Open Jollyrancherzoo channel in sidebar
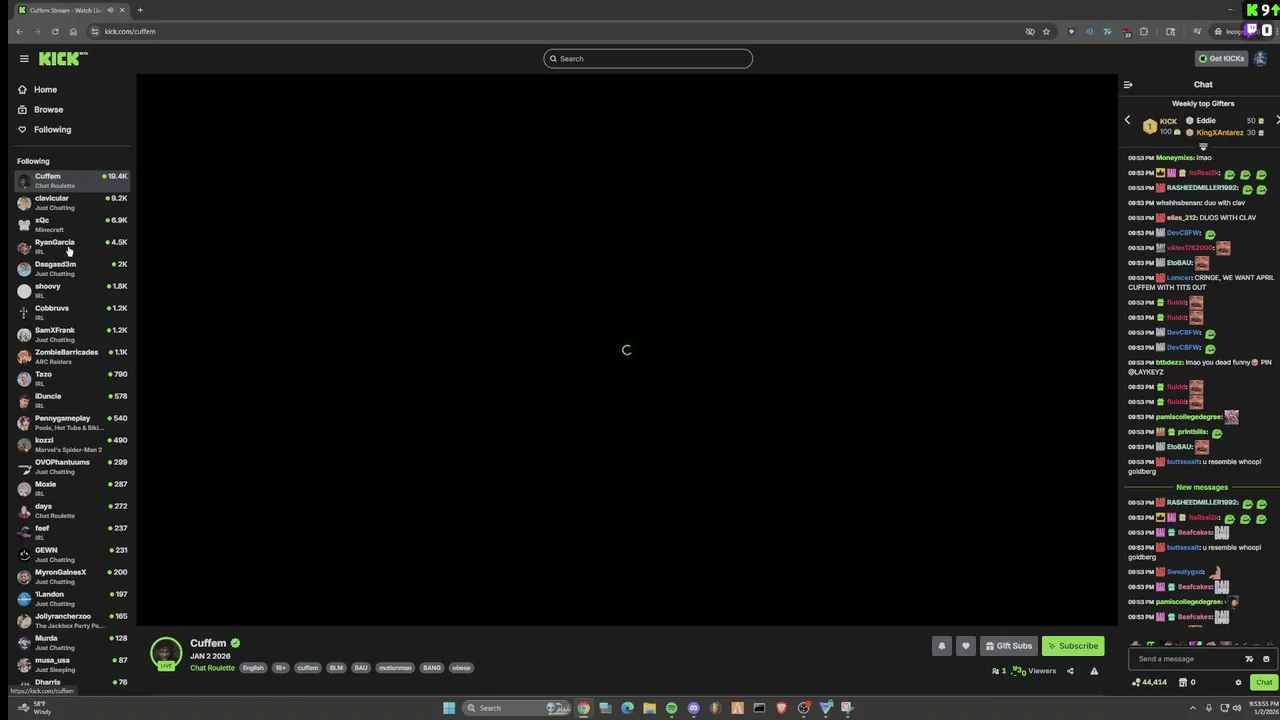 click(72, 621)
